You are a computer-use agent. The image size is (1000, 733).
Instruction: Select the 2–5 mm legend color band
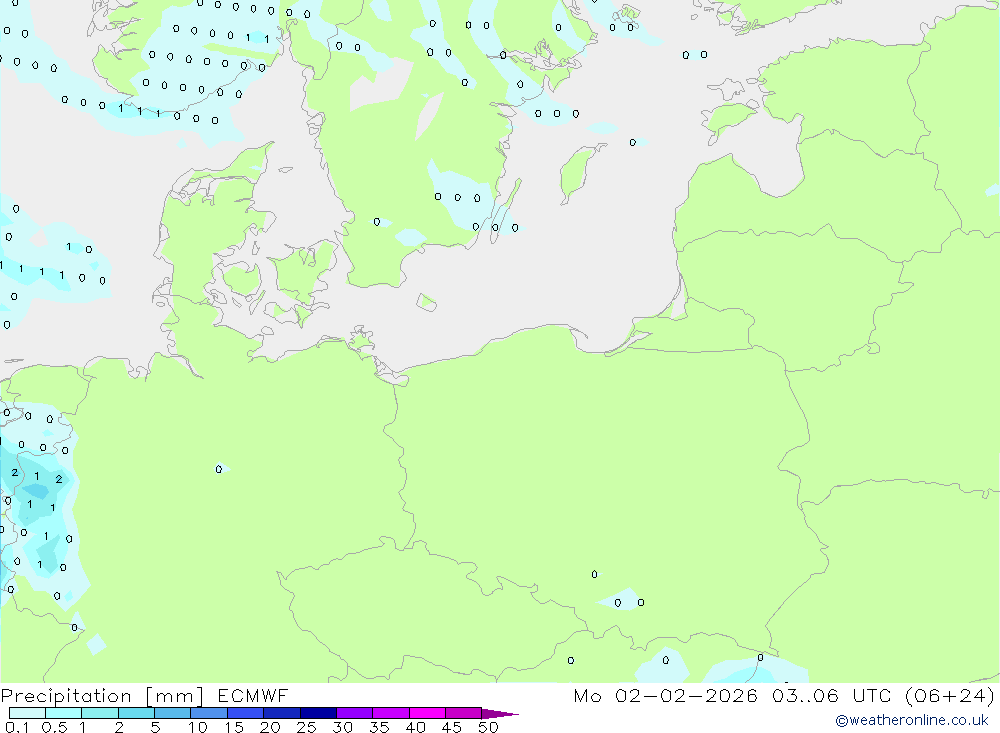click(x=136, y=713)
